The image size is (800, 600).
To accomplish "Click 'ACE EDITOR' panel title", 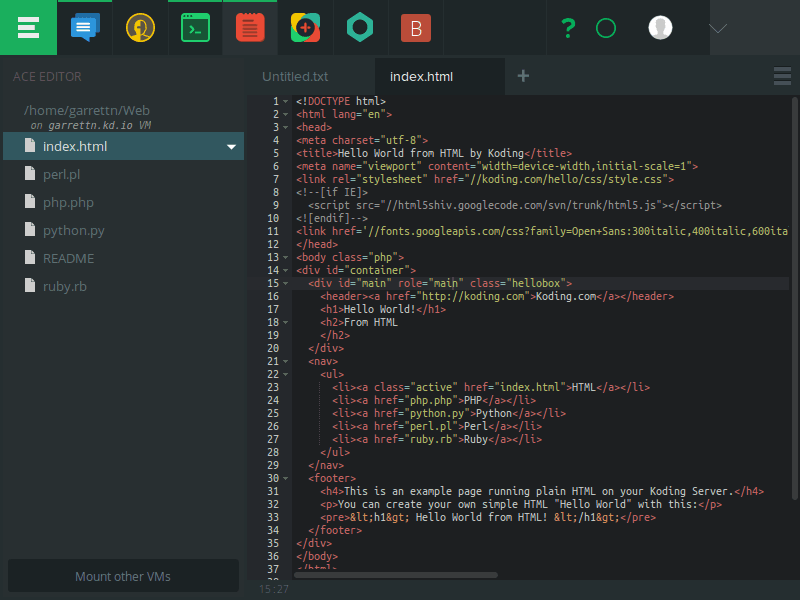I will (x=47, y=77).
